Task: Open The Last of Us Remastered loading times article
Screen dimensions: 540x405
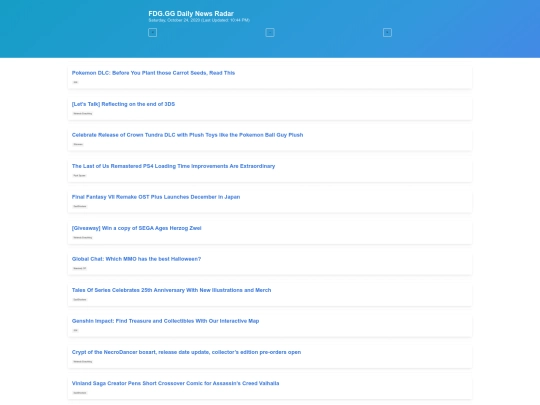Action: [173, 166]
